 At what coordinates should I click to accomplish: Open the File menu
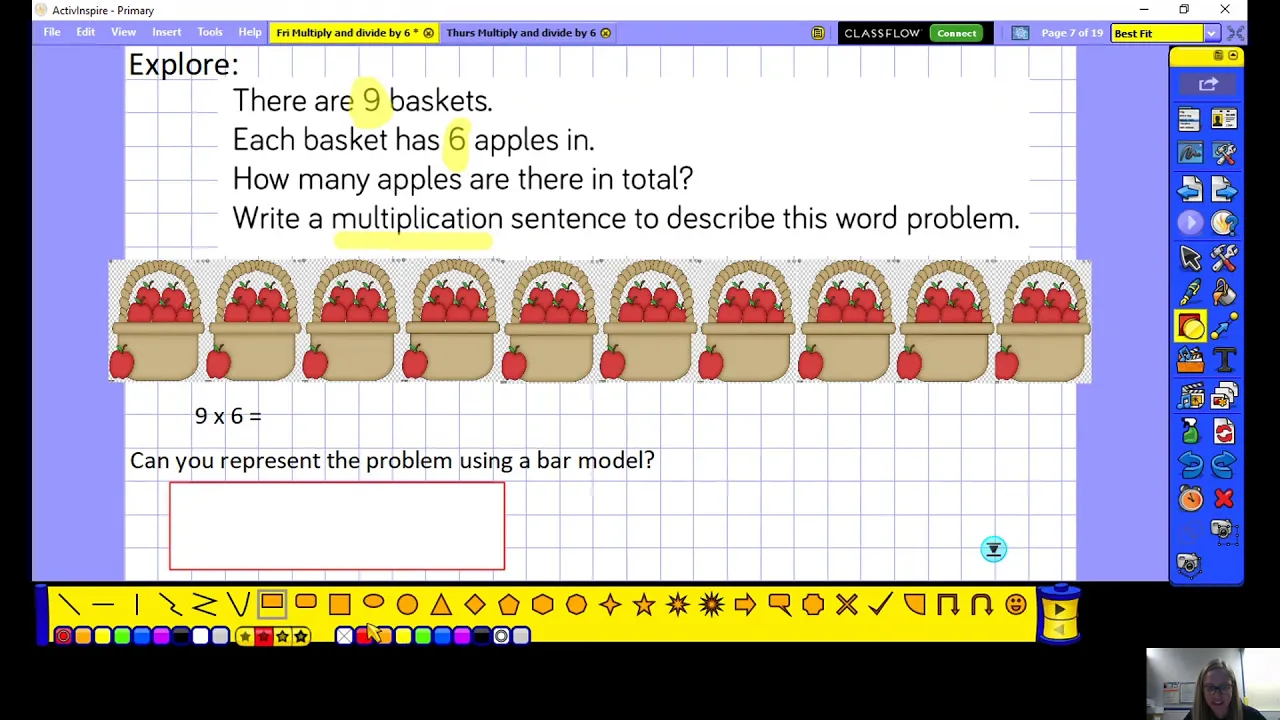coord(52,33)
